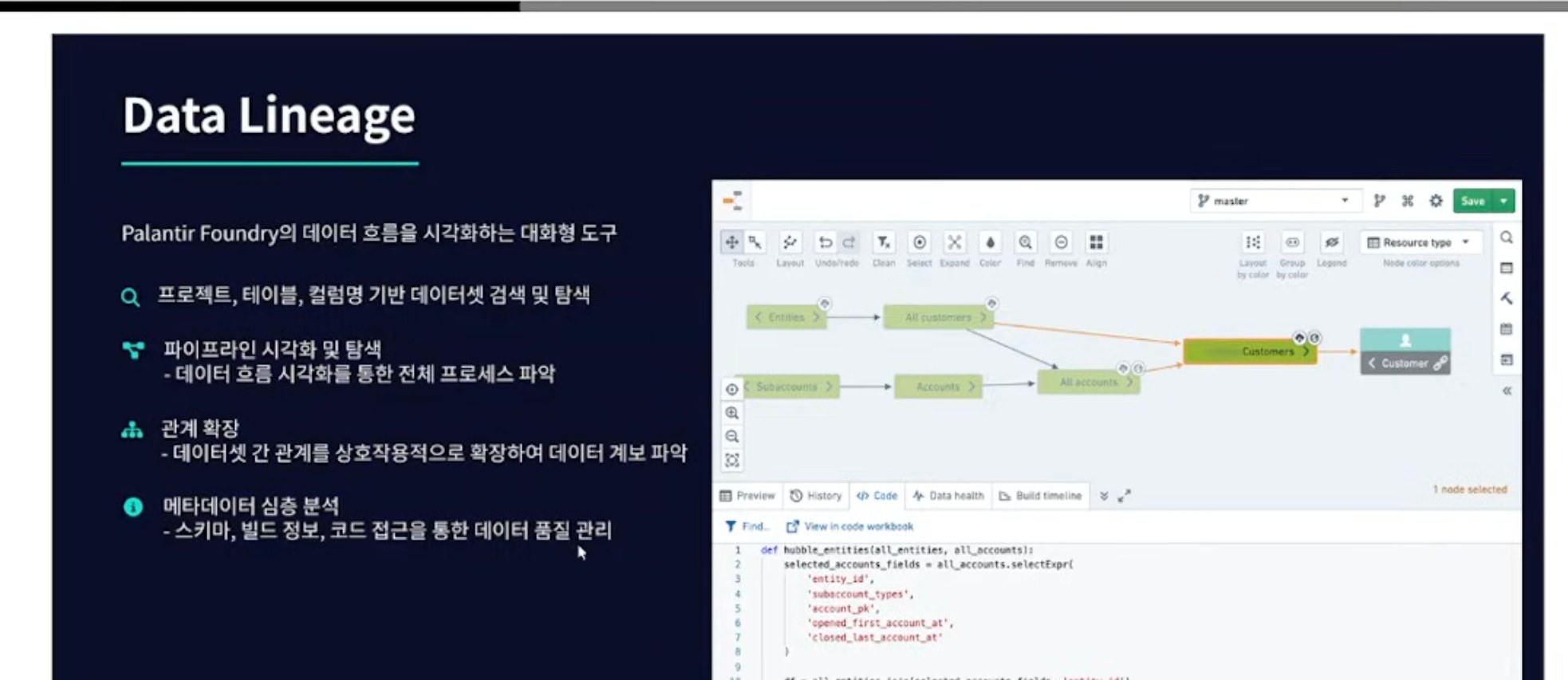Select the All customers node
This screenshot has width=1568, height=680.
(x=938, y=317)
